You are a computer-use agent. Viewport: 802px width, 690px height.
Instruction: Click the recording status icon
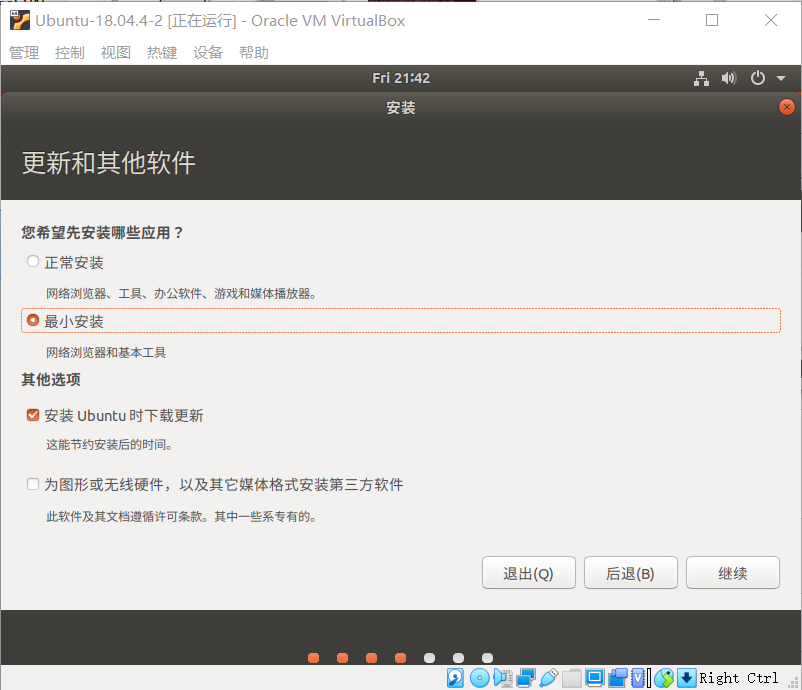617,678
